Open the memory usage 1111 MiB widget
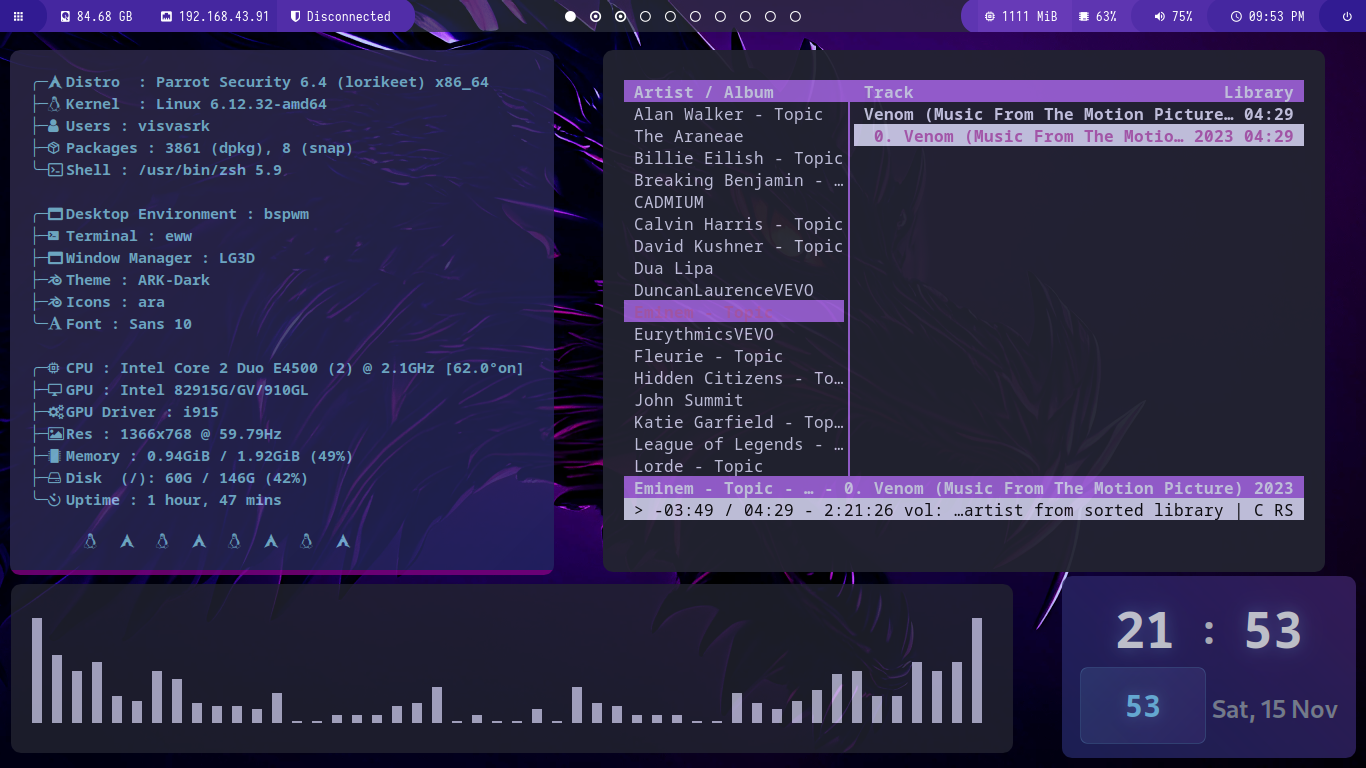The image size is (1366, 768). point(1020,16)
